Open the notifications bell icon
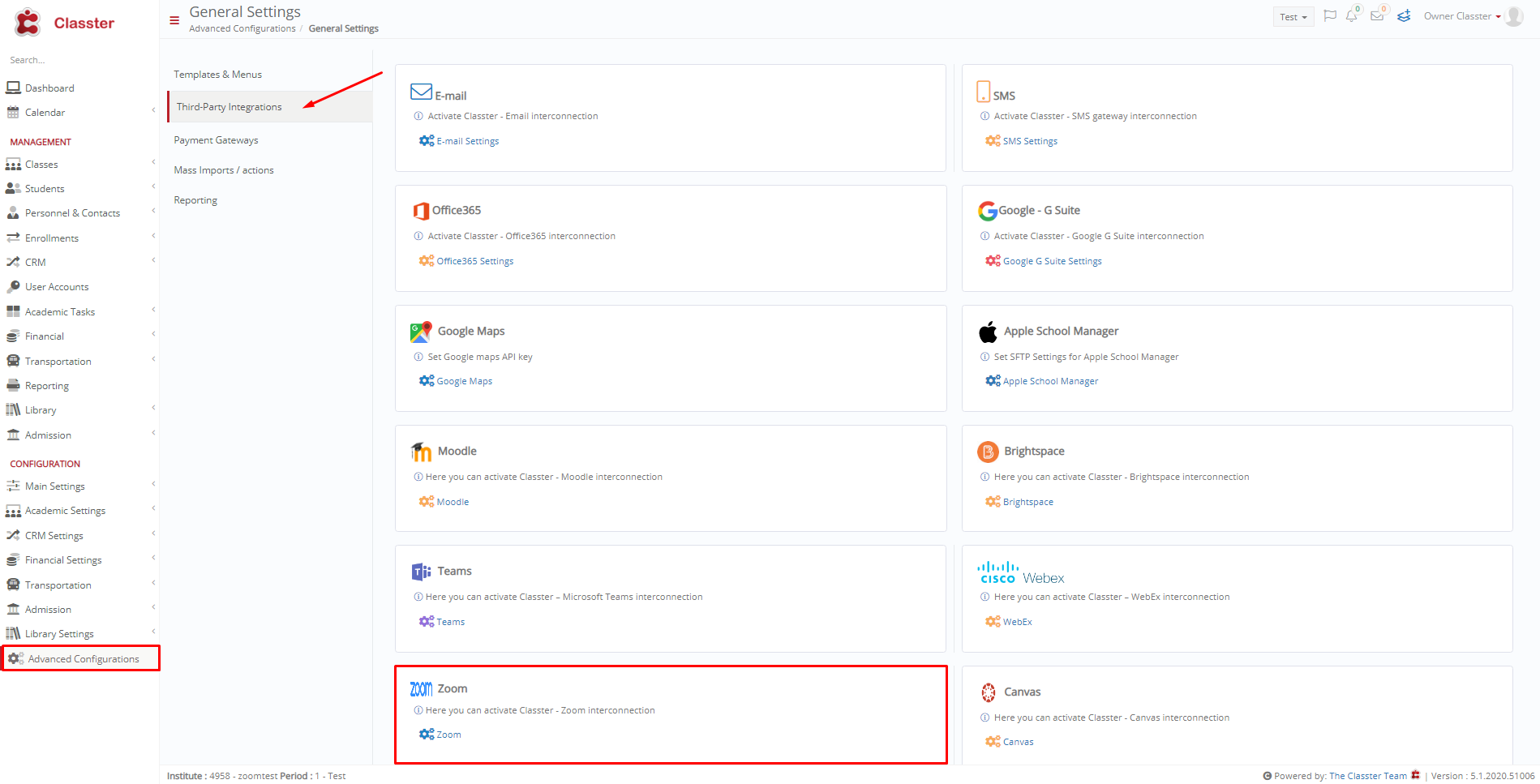 (1352, 15)
